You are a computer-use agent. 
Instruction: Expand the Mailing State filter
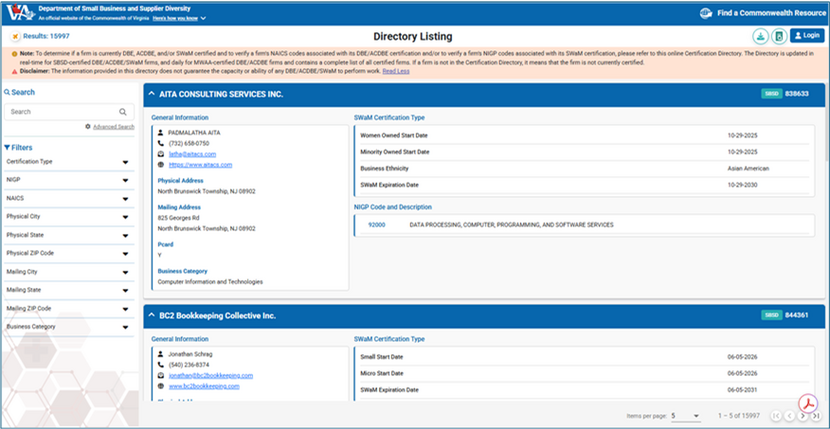pyautogui.click(x=69, y=290)
